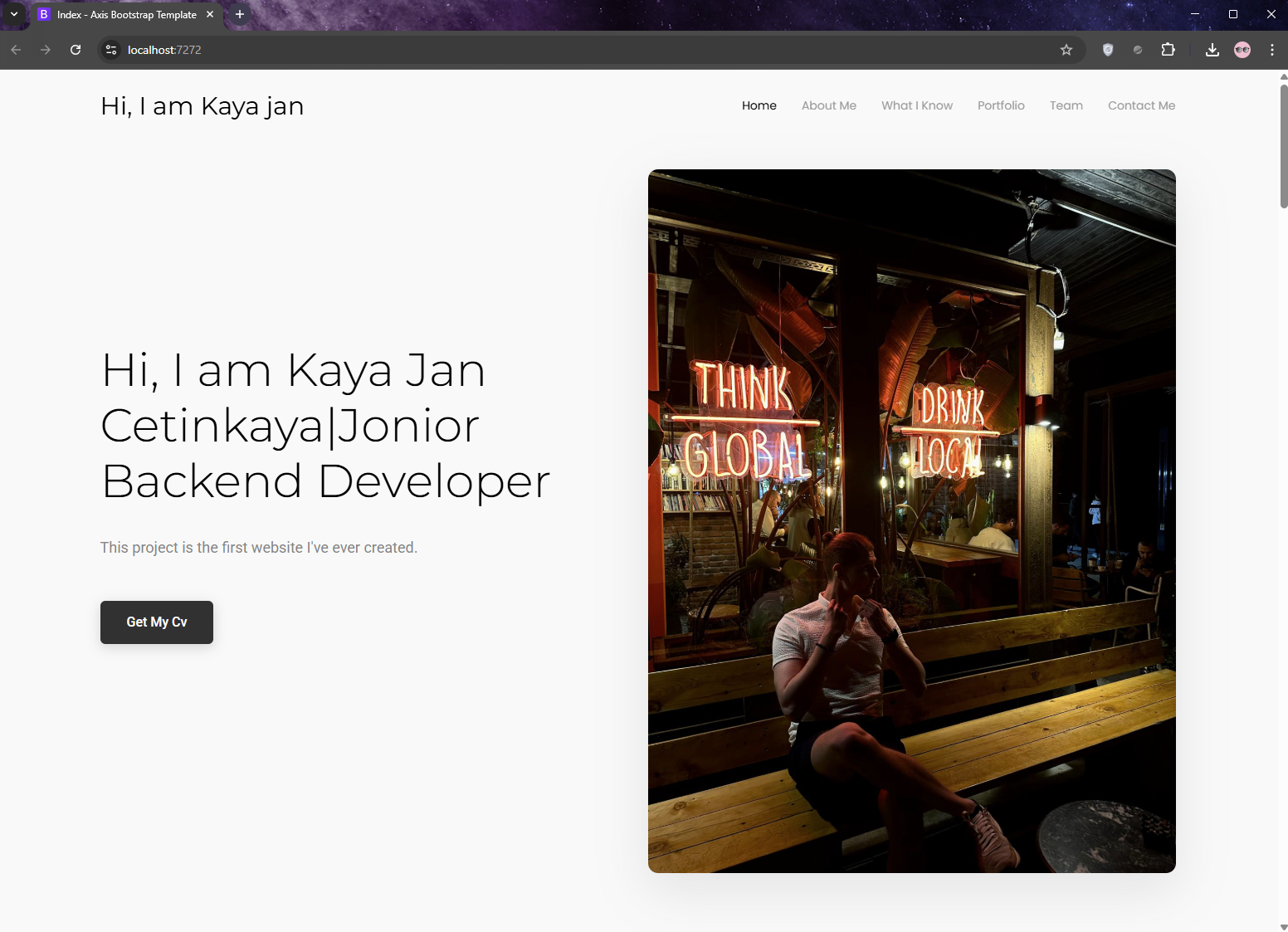Image resolution: width=1288 pixels, height=932 pixels.
Task: Reload the current page
Action: coord(76,50)
